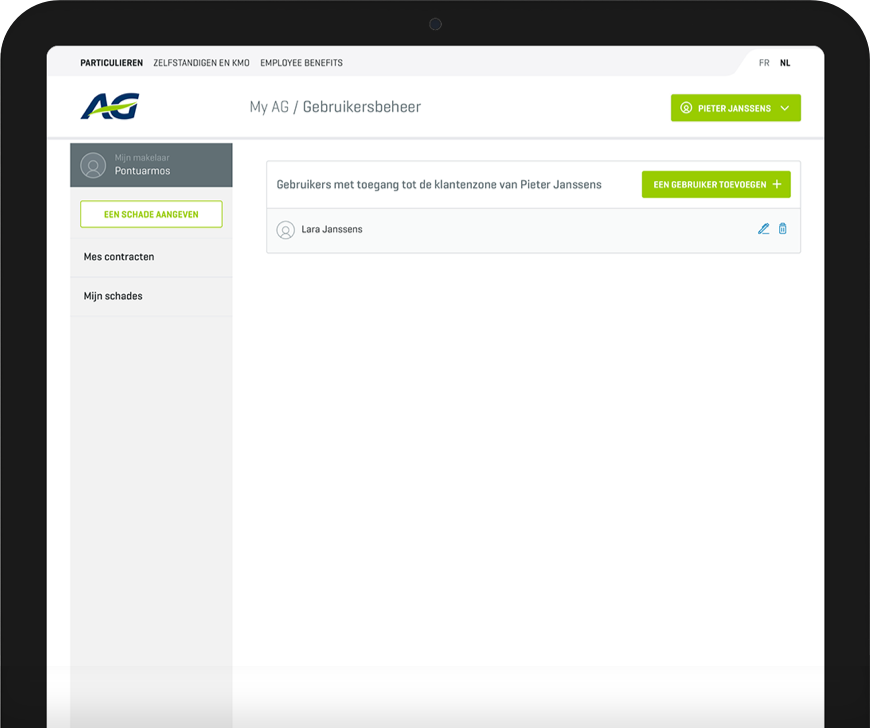Expand the Pieter Janssens dropdown chevron

point(784,108)
